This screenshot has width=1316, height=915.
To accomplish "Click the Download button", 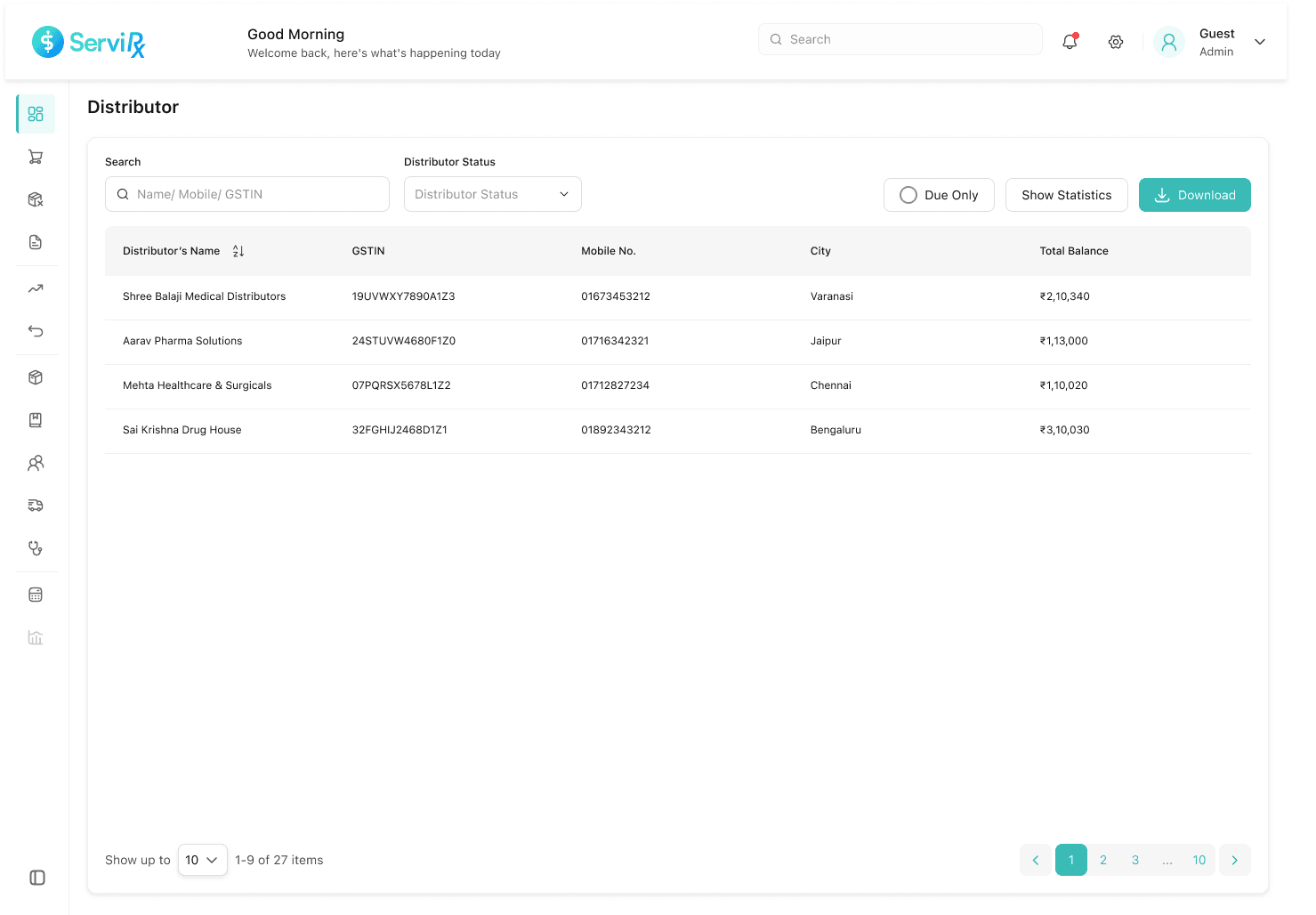I will pos(1194,195).
